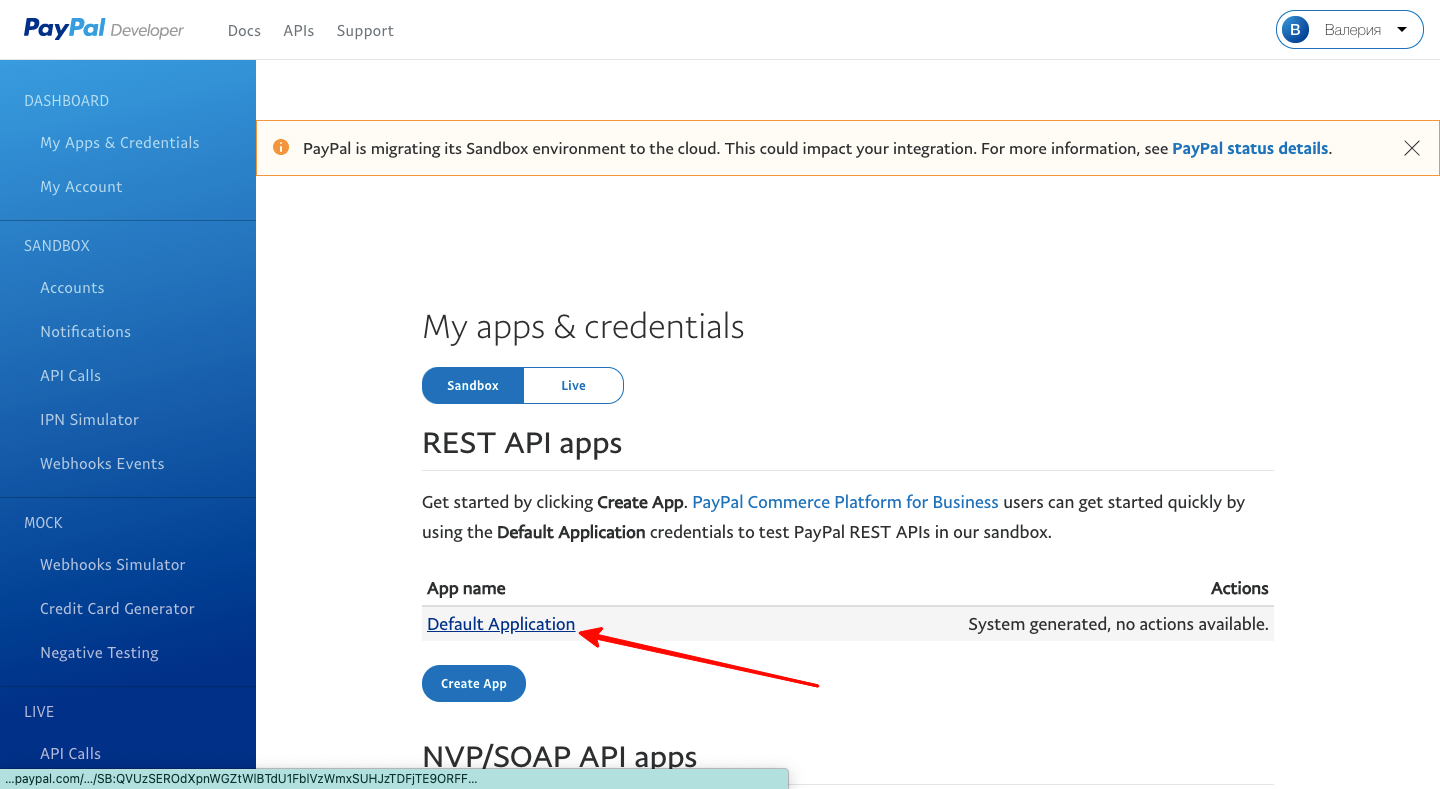Go to My Account in sidebar
This screenshot has height=789, width=1440.
(x=81, y=187)
